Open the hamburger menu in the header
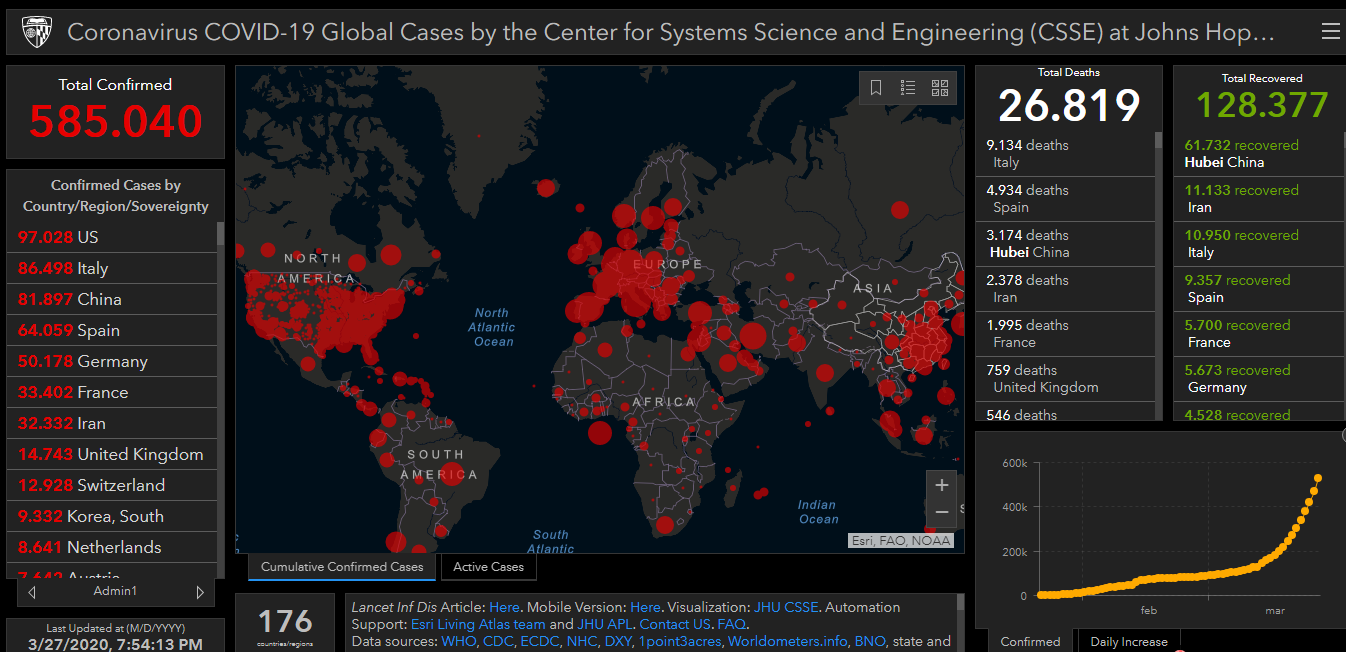The height and width of the screenshot is (652, 1346). tap(1330, 32)
